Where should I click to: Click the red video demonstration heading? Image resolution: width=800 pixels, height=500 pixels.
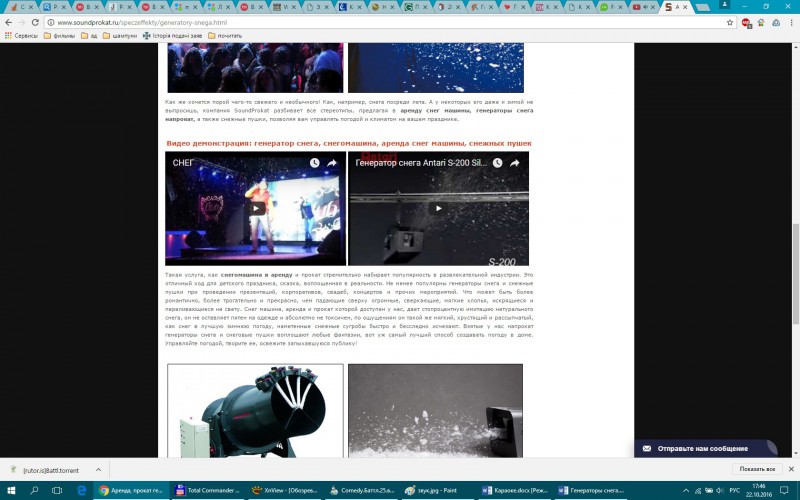(x=349, y=143)
